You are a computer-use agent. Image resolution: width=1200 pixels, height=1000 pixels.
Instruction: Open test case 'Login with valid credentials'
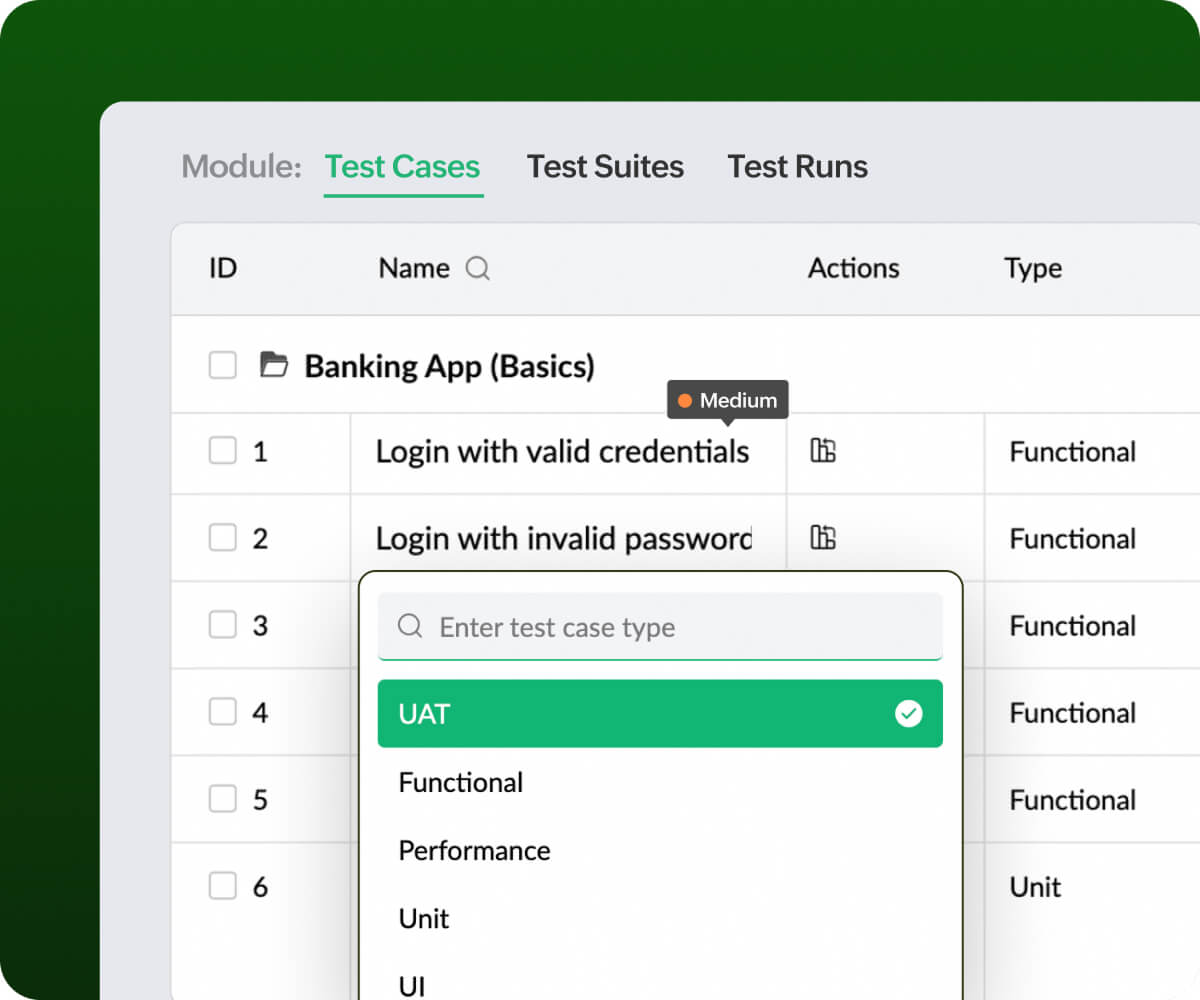coord(562,452)
